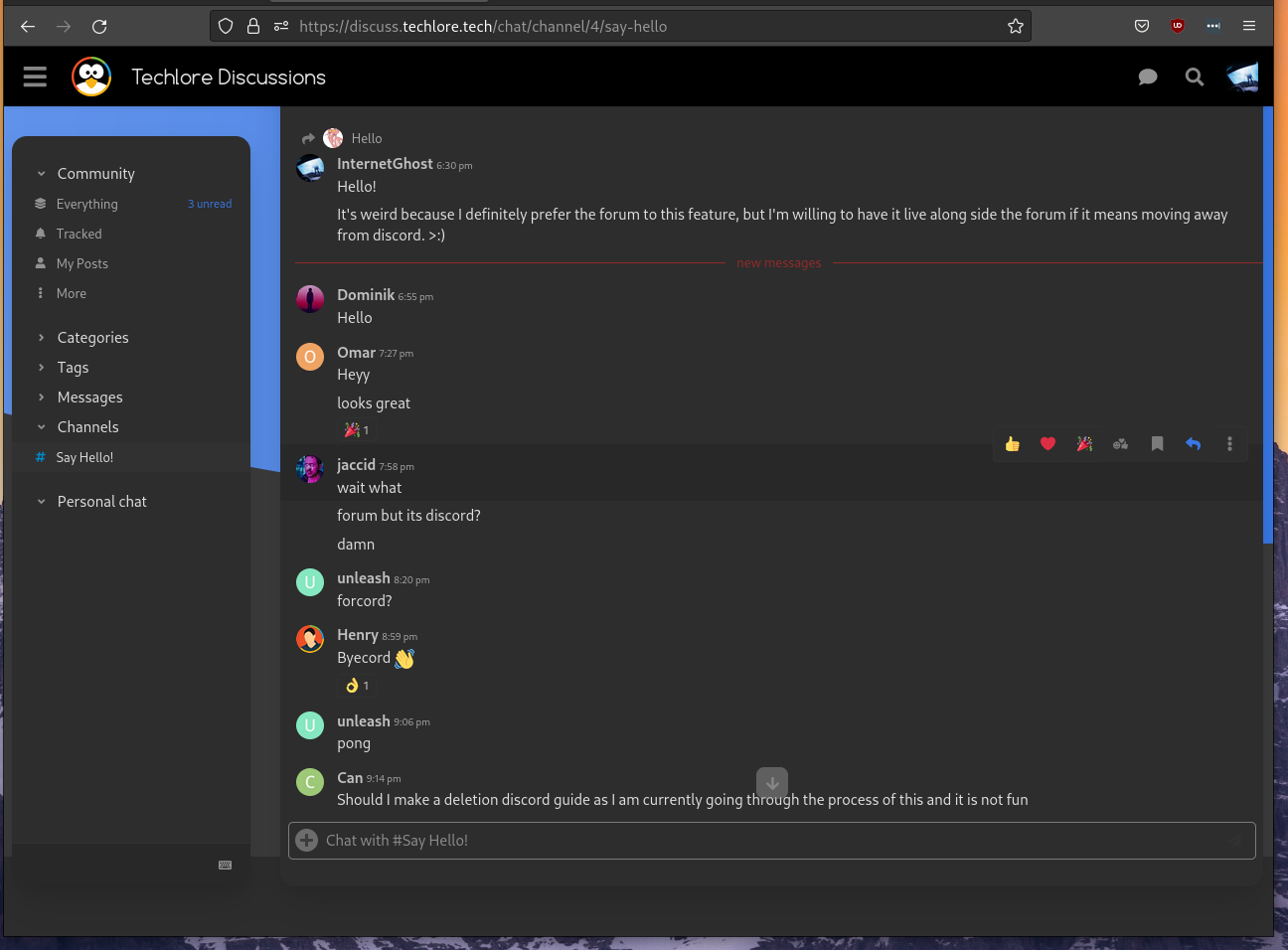
Task: Open the site permissions icon in address bar
Action: tap(281, 27)
